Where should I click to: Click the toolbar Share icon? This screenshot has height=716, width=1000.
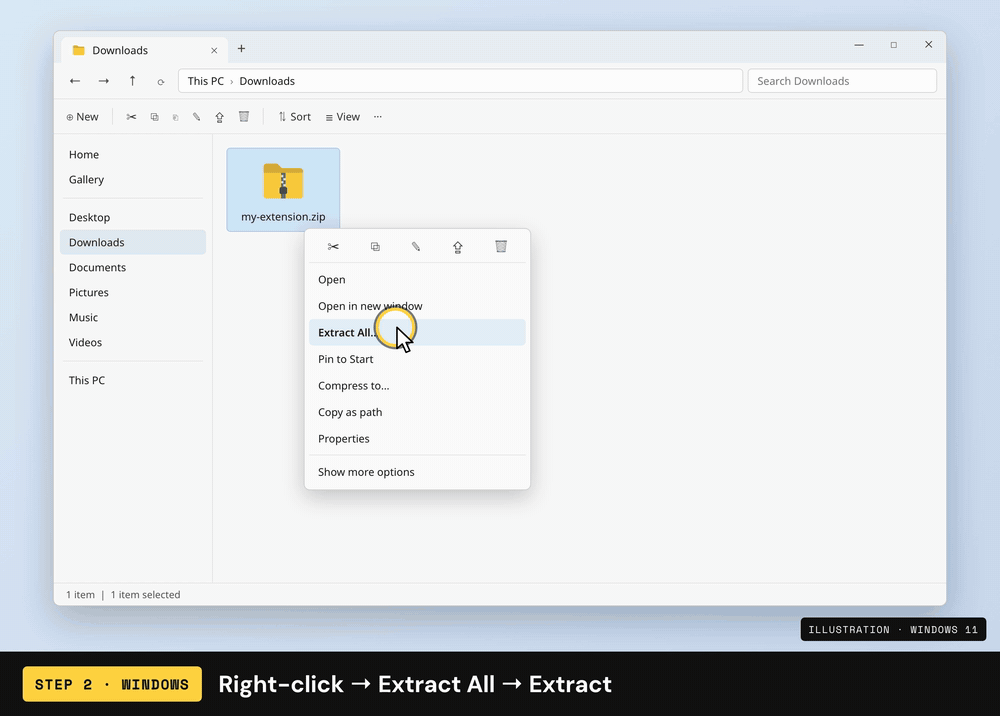(219, 117)
